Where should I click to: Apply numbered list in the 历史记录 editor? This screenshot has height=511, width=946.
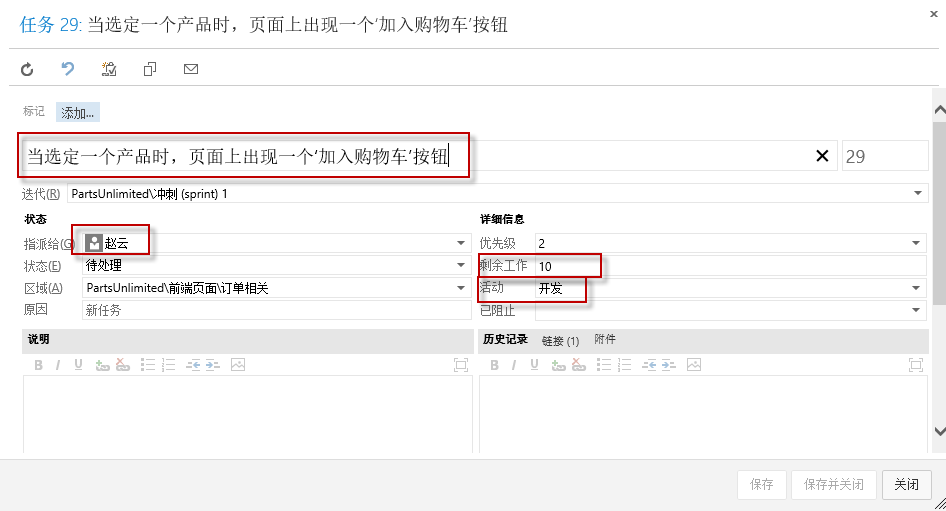point(624,365)
